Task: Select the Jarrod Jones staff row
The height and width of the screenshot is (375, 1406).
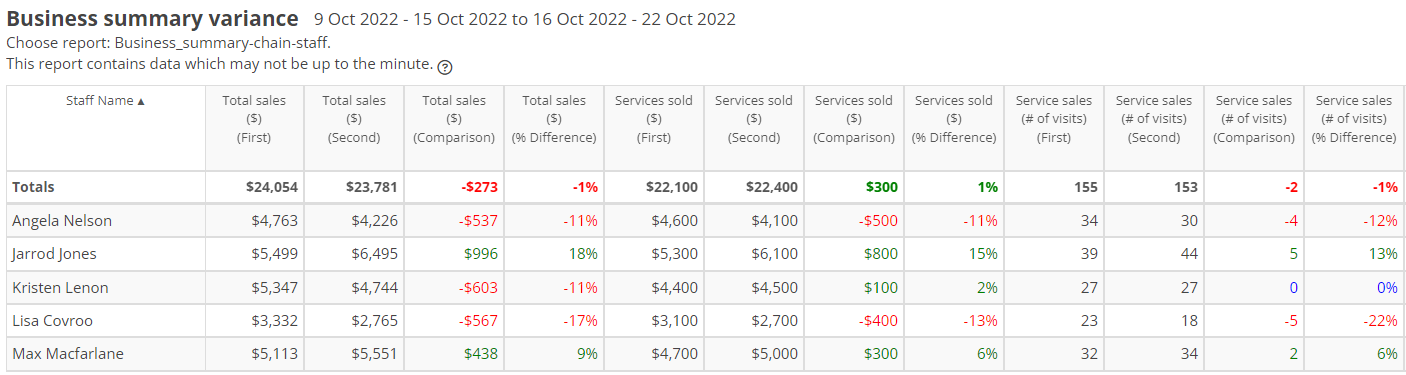Action: (x=705, y=254)
